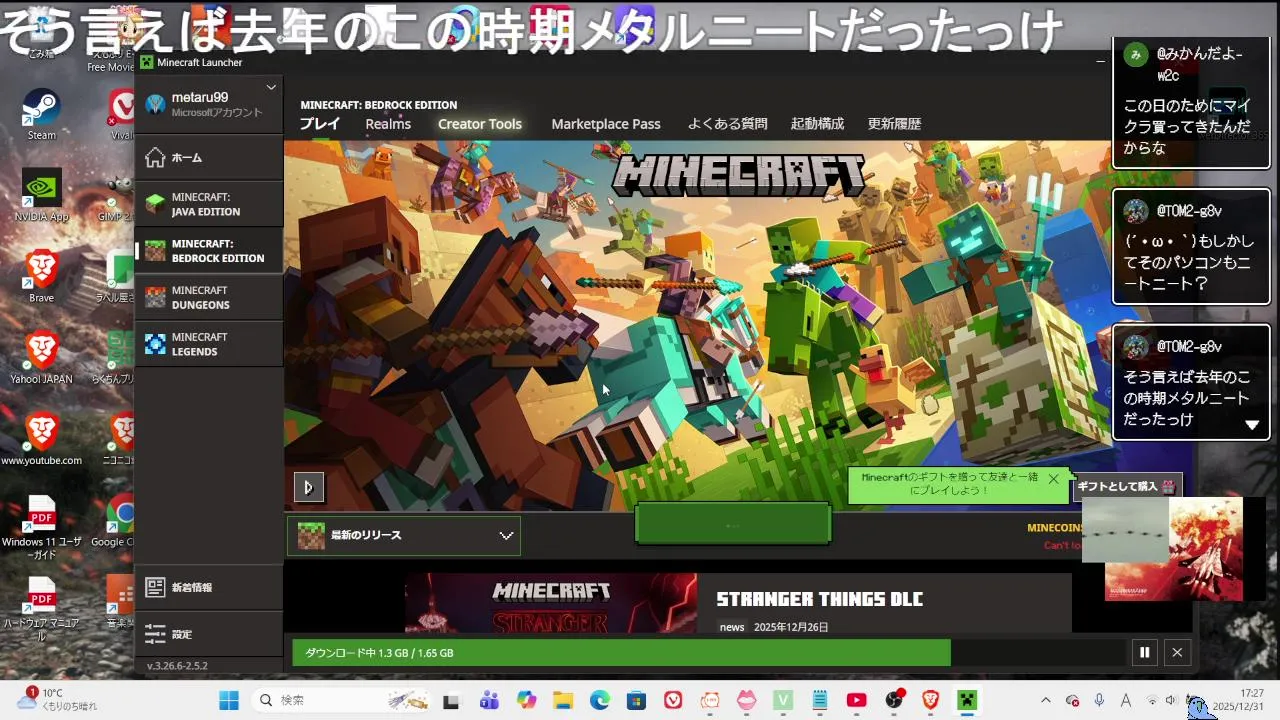Switch to the Realms tab
Viewport: 1280px width, 720px height.
[x=388, y=124]
